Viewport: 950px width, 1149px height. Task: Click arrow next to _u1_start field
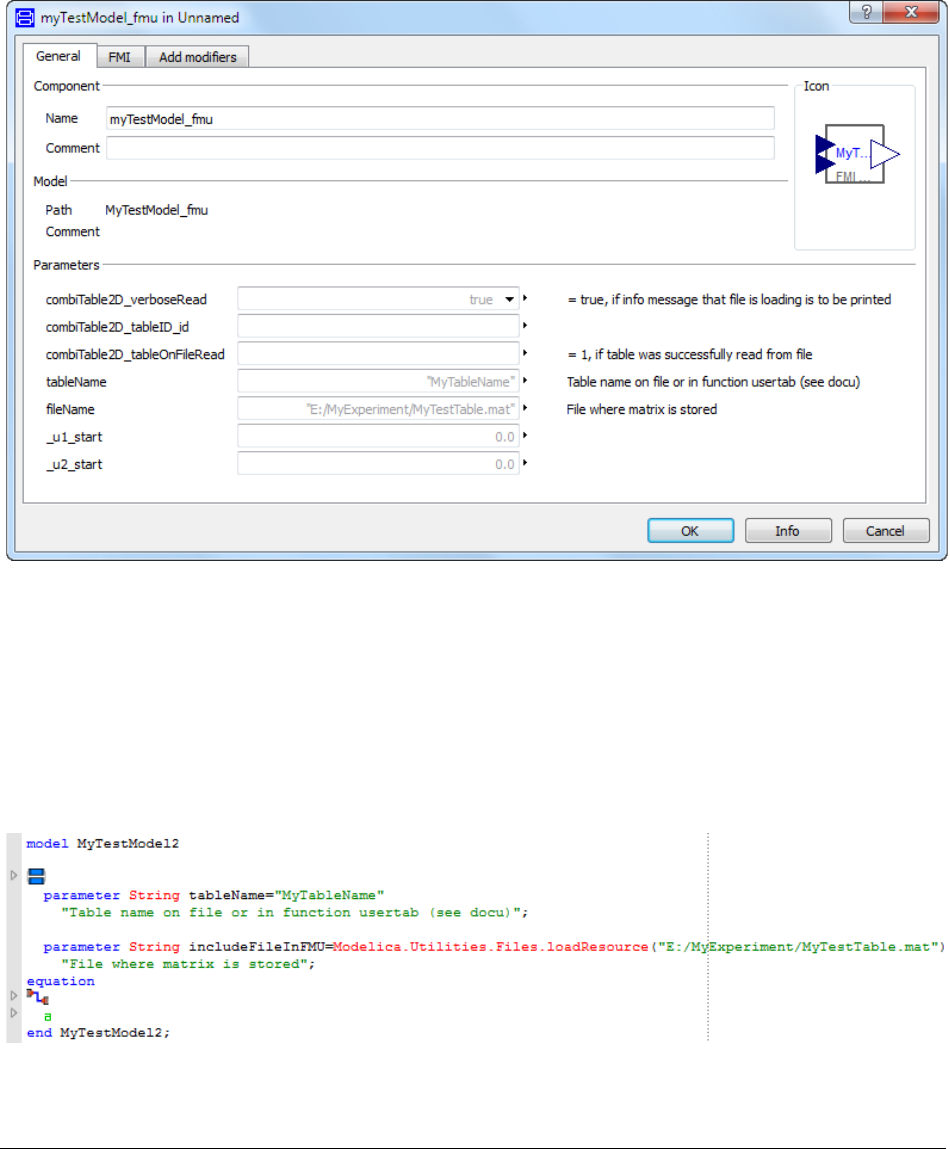click(525, 435)
